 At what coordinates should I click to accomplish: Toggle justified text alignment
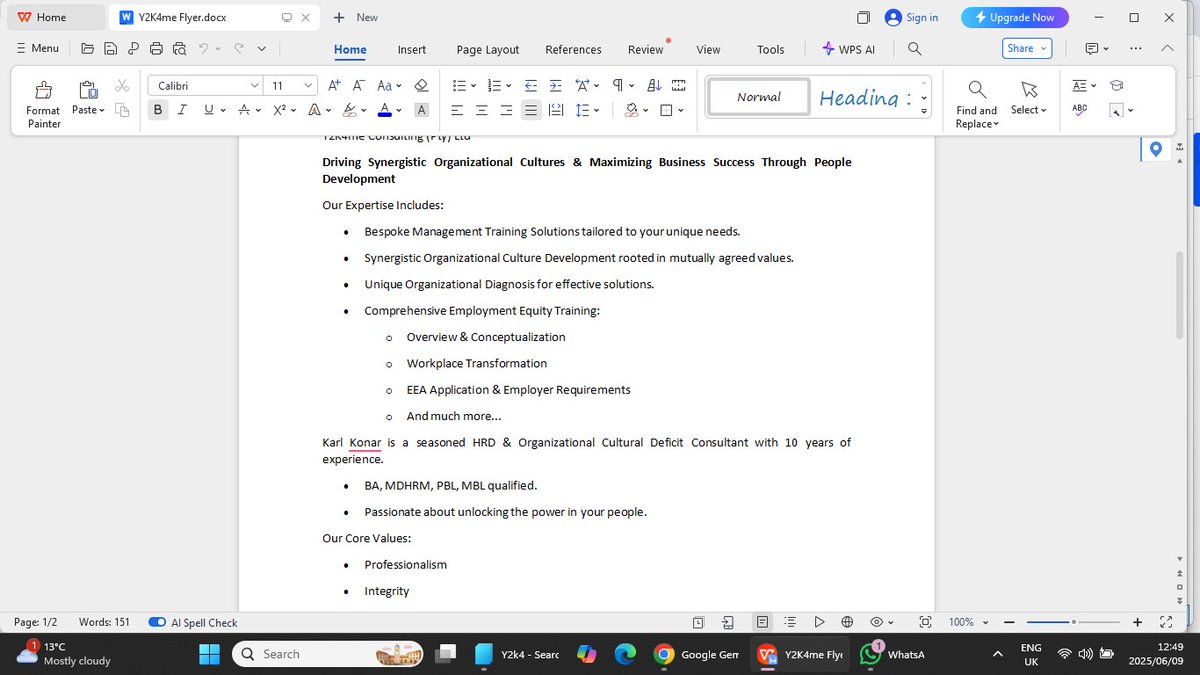[531, 110]
